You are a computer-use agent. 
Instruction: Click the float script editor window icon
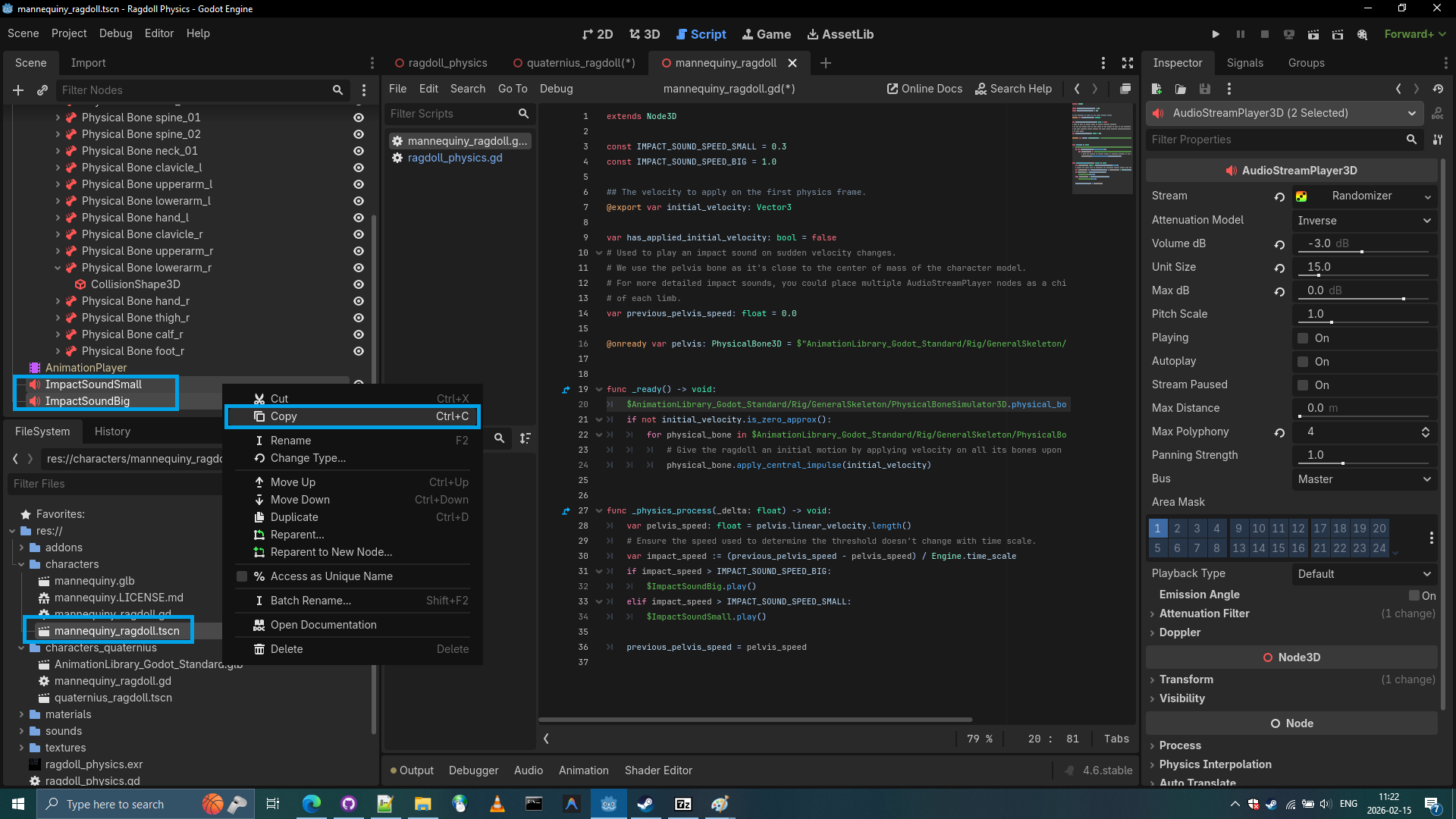(x=1125, y=89)
